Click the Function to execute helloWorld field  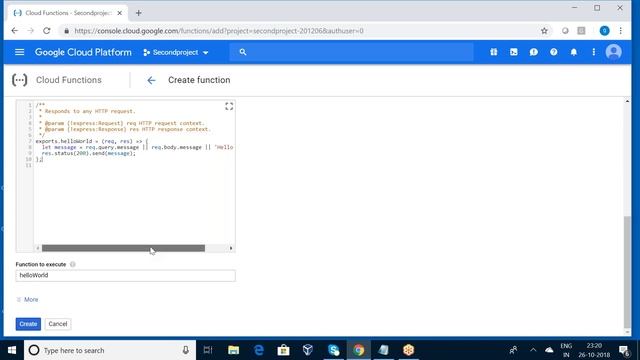(125, 276)
